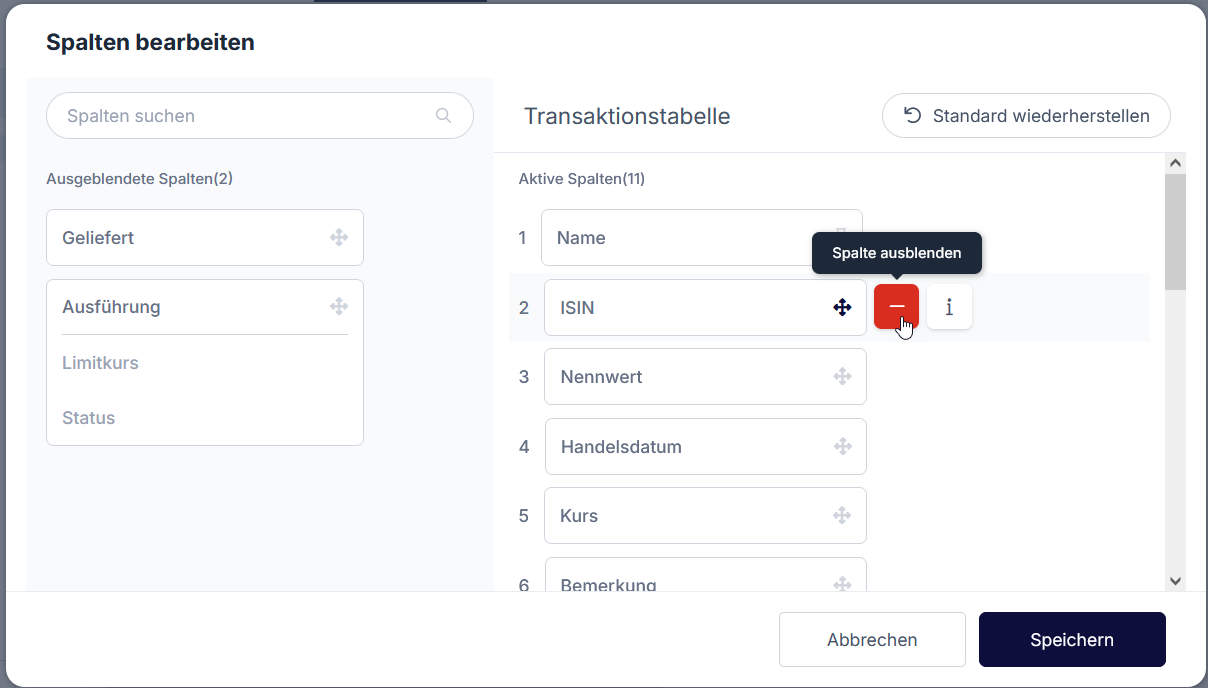Save changes with Speichern button
Viewport: 1208px width, 688px height.
pyautogui.click(x=1072, y=640)
